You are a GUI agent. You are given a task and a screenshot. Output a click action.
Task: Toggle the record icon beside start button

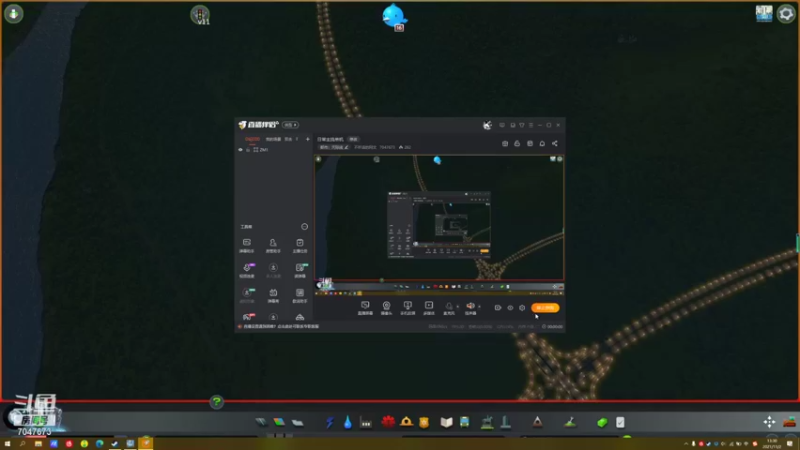pyautogui.click(x=498, y=308)
